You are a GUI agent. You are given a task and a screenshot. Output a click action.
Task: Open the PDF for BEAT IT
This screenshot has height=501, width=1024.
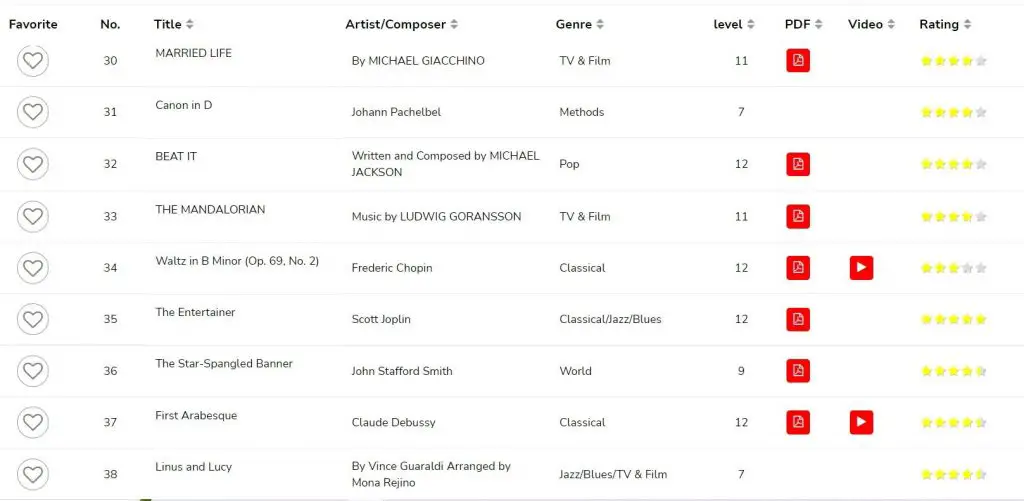click(797, 164)
